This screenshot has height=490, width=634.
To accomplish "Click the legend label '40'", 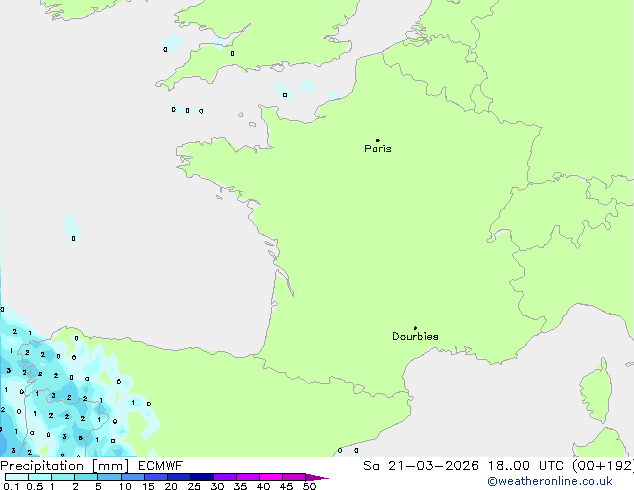I will tap(263, 486).
